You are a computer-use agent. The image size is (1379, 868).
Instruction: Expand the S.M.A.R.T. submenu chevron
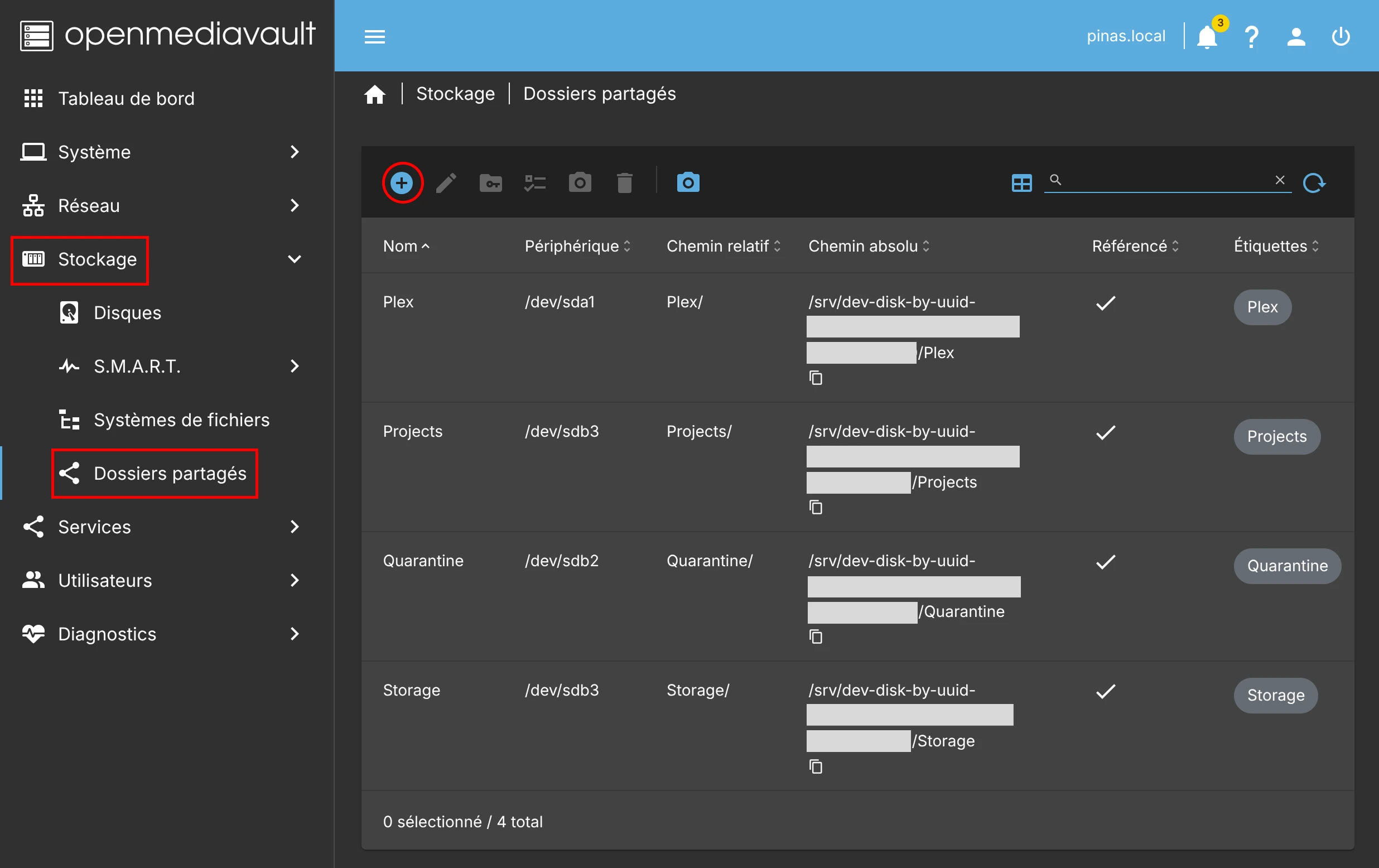[x=295, y=366]
